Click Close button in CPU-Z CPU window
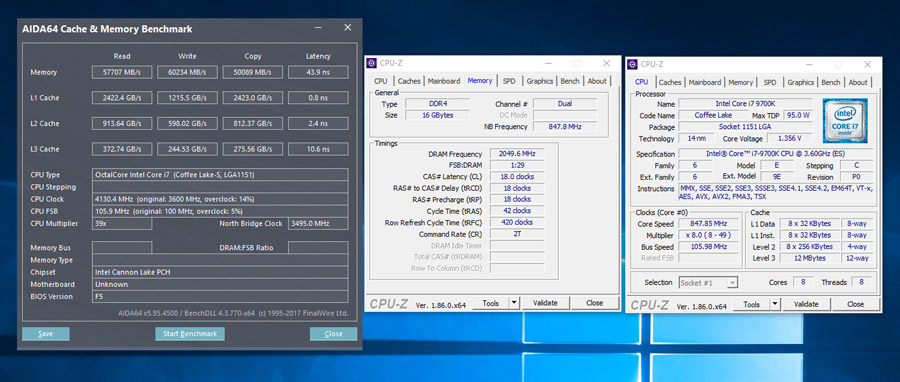Viewport: 900px width, 382px height. click(x=855, y=305)
